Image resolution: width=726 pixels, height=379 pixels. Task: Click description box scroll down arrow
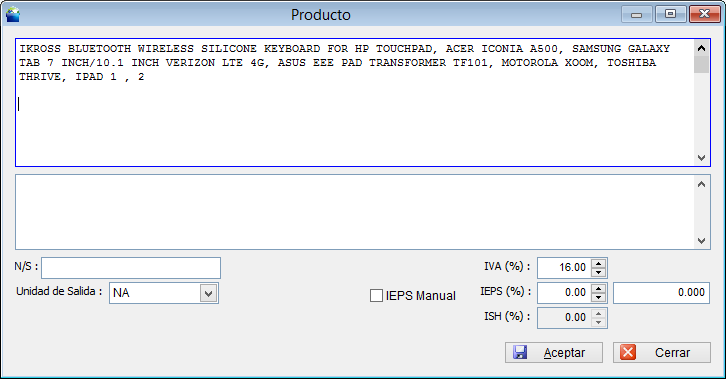pos(701,158)
